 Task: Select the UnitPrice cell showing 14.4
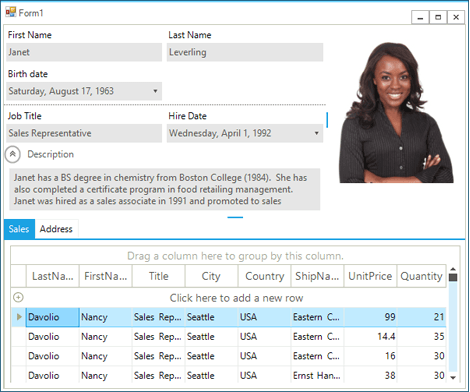click(370, 337)
